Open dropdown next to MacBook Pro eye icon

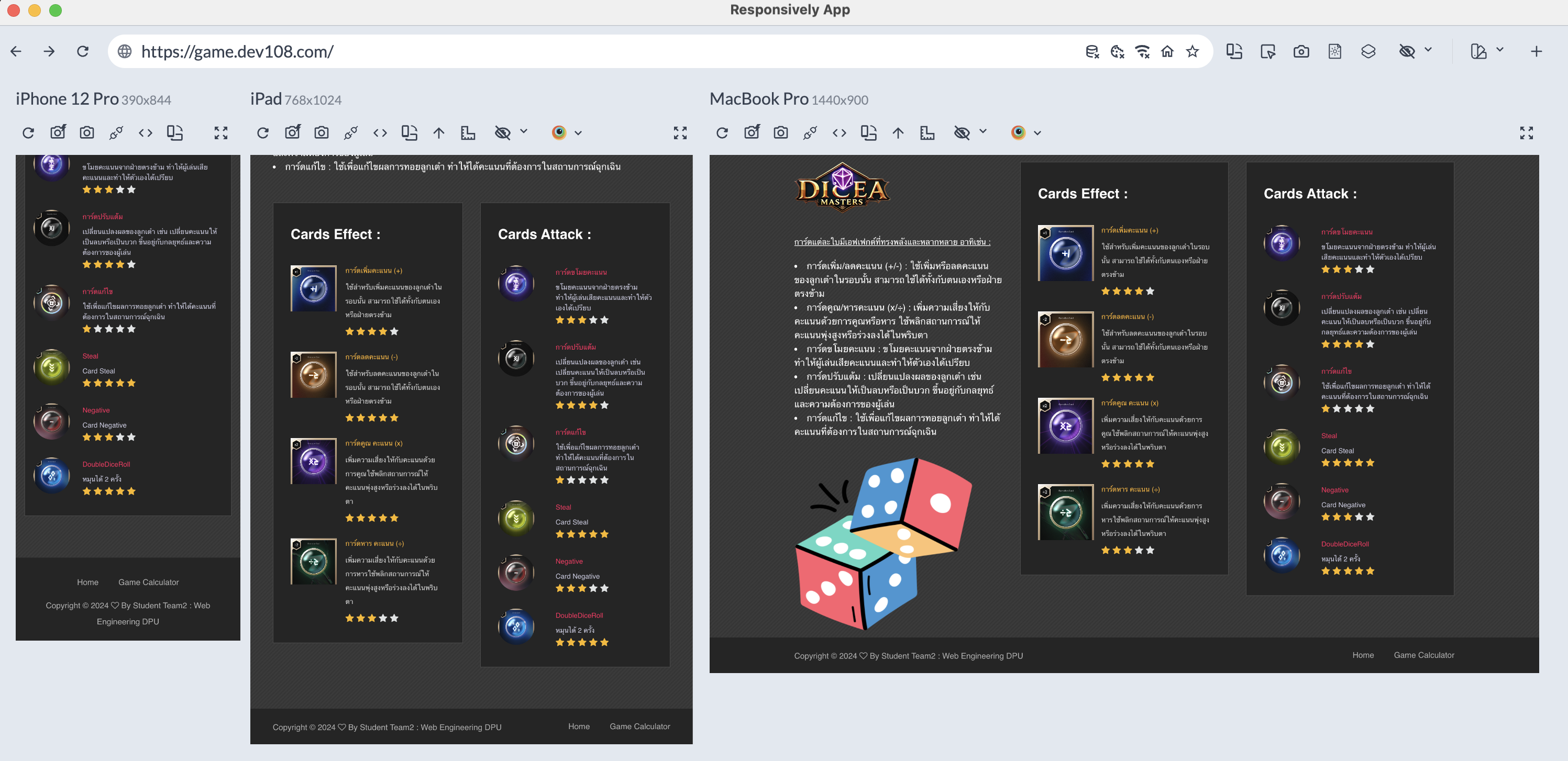tap(983, 131)
